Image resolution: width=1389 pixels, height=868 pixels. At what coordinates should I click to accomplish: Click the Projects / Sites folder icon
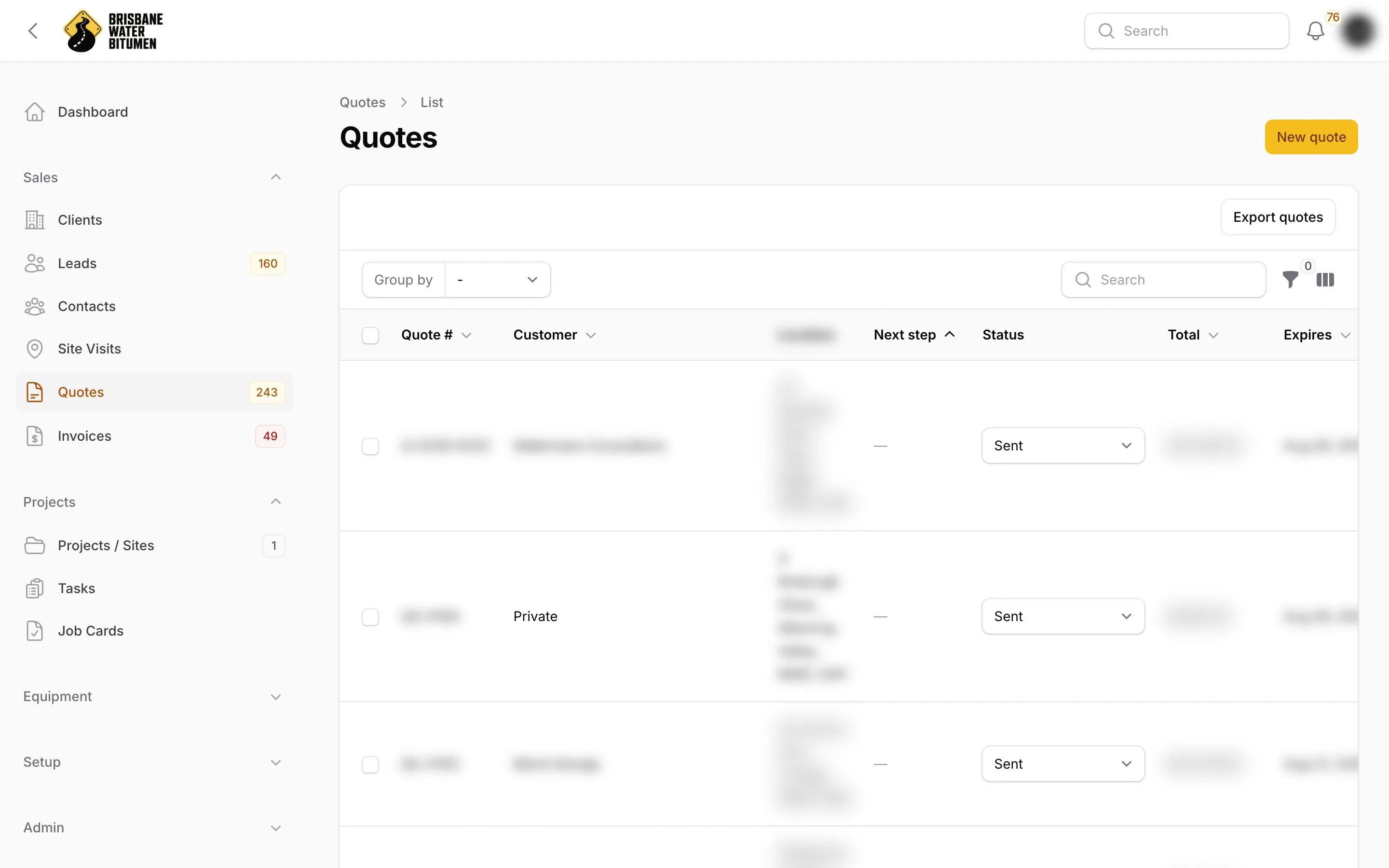point(34,545)
